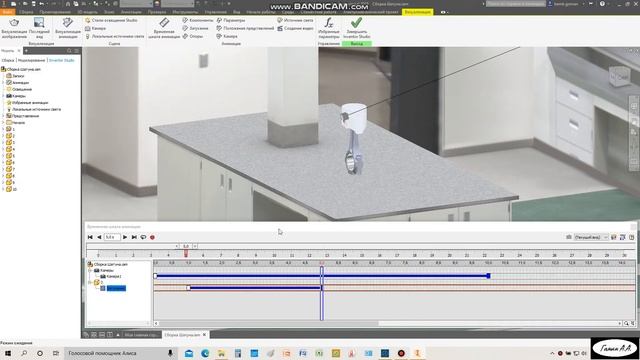640x360 pixels.
Task: Expand component 1 in browser tree
Action: pos(4,129)
